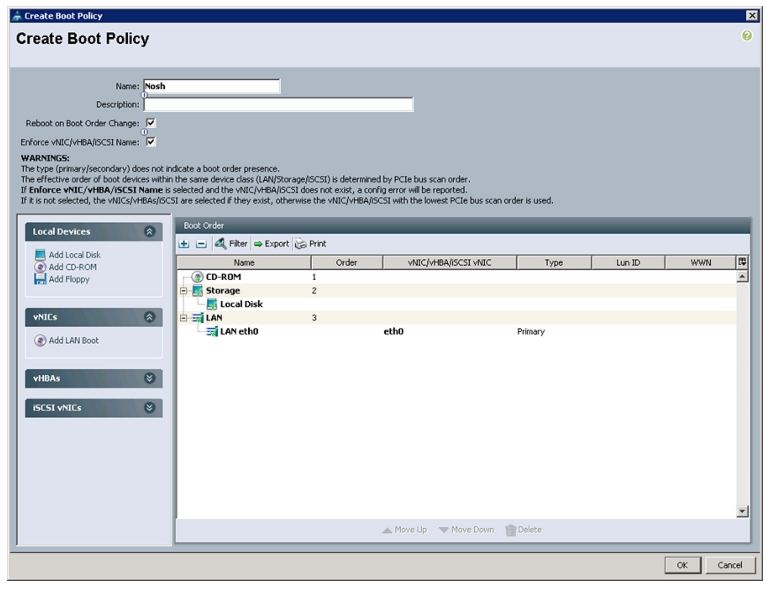This screenshot has width=767, height=610.
Task: Click the Add LAN Boot link
Action: coord(73,340)
